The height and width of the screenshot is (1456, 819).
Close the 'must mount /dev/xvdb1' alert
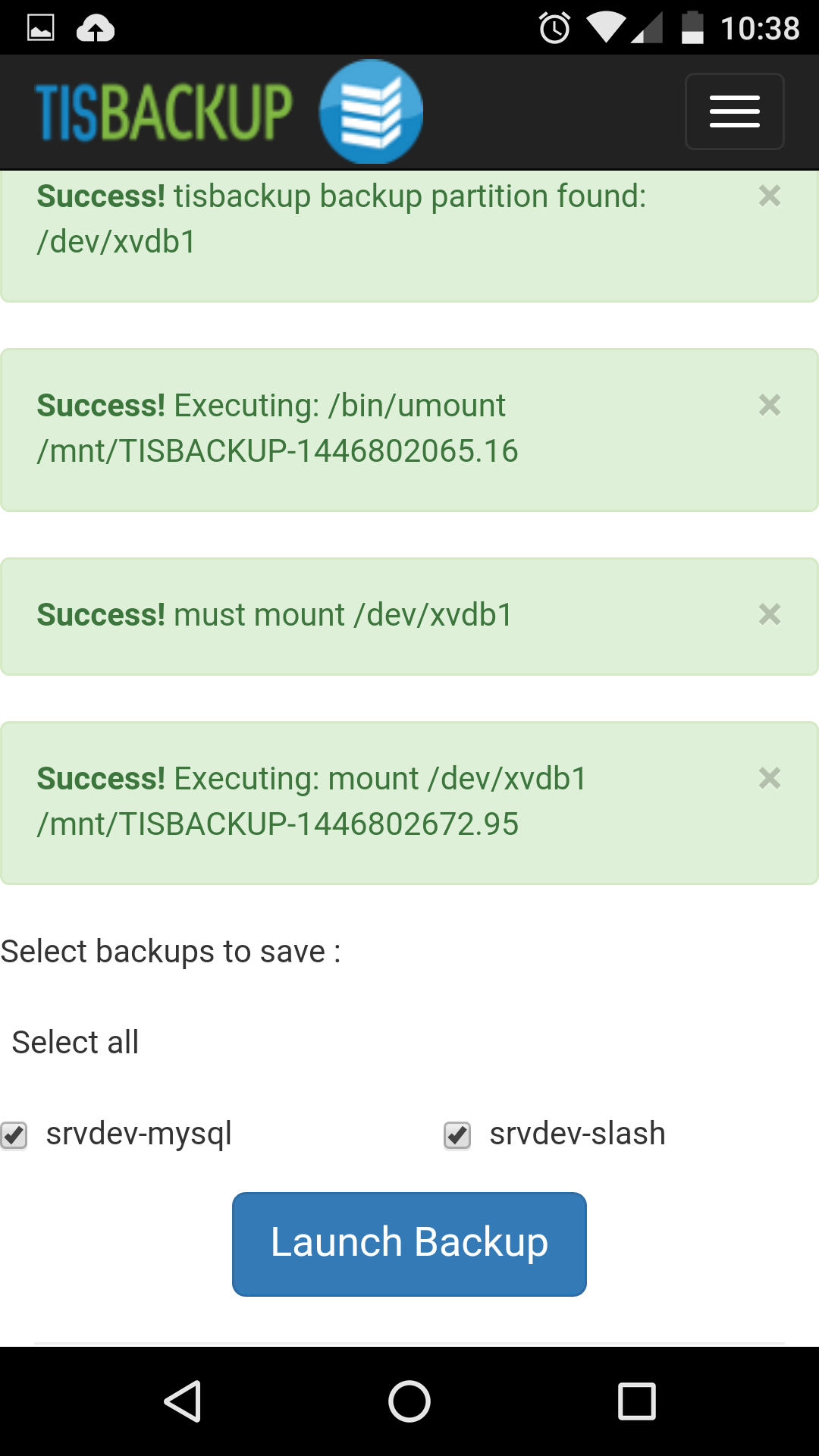coord(769,615)
